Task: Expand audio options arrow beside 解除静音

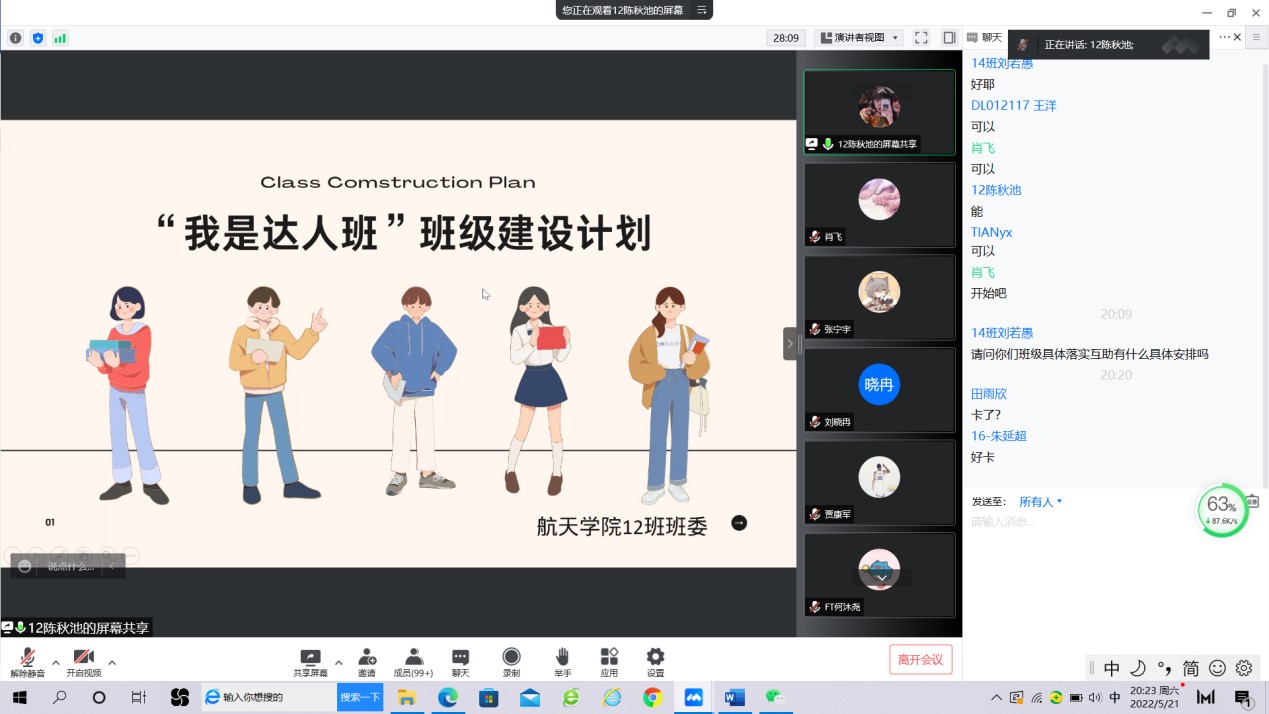Action: tap(56, 662)
